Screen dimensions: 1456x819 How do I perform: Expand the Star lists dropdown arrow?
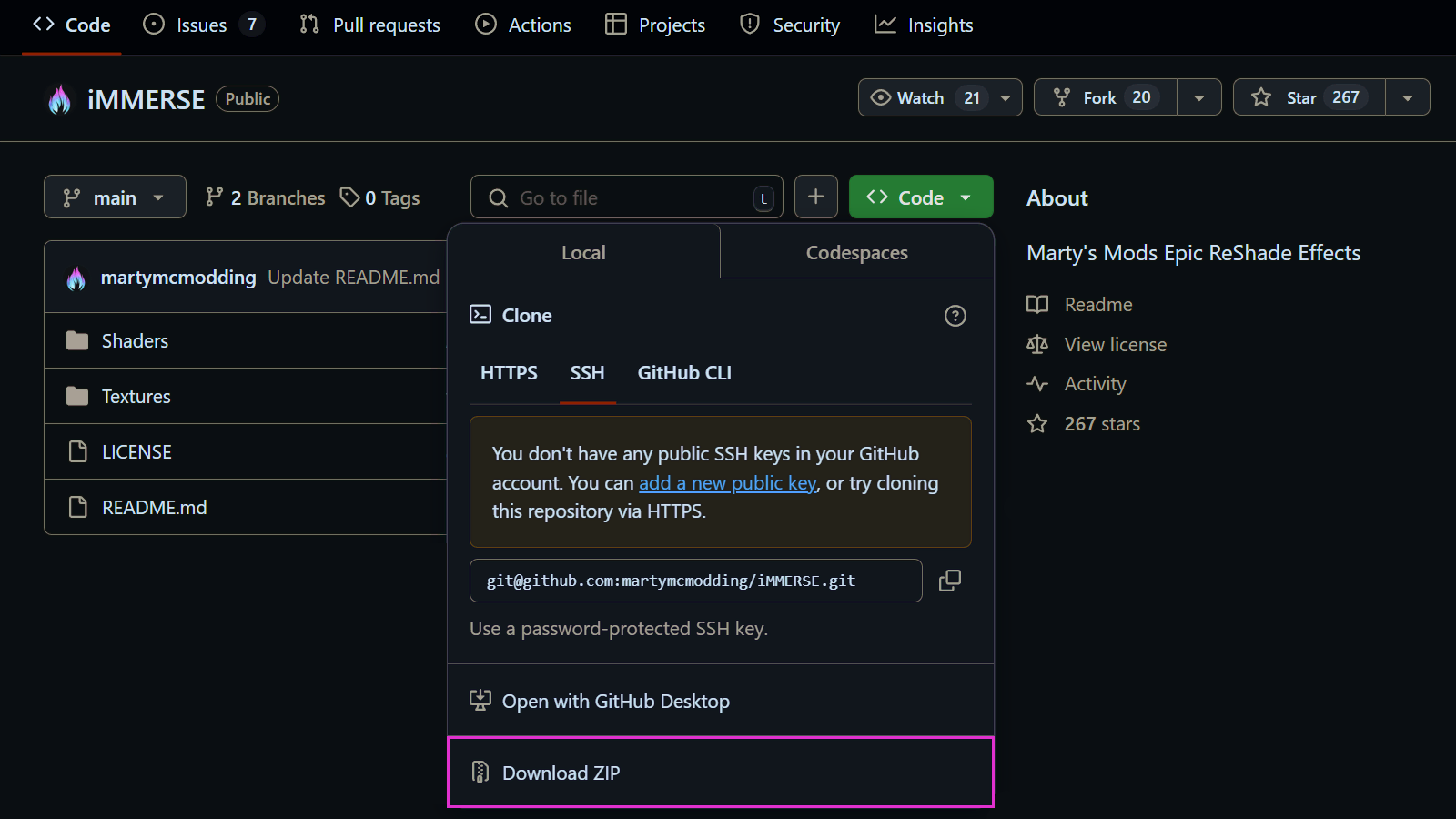1408,97
